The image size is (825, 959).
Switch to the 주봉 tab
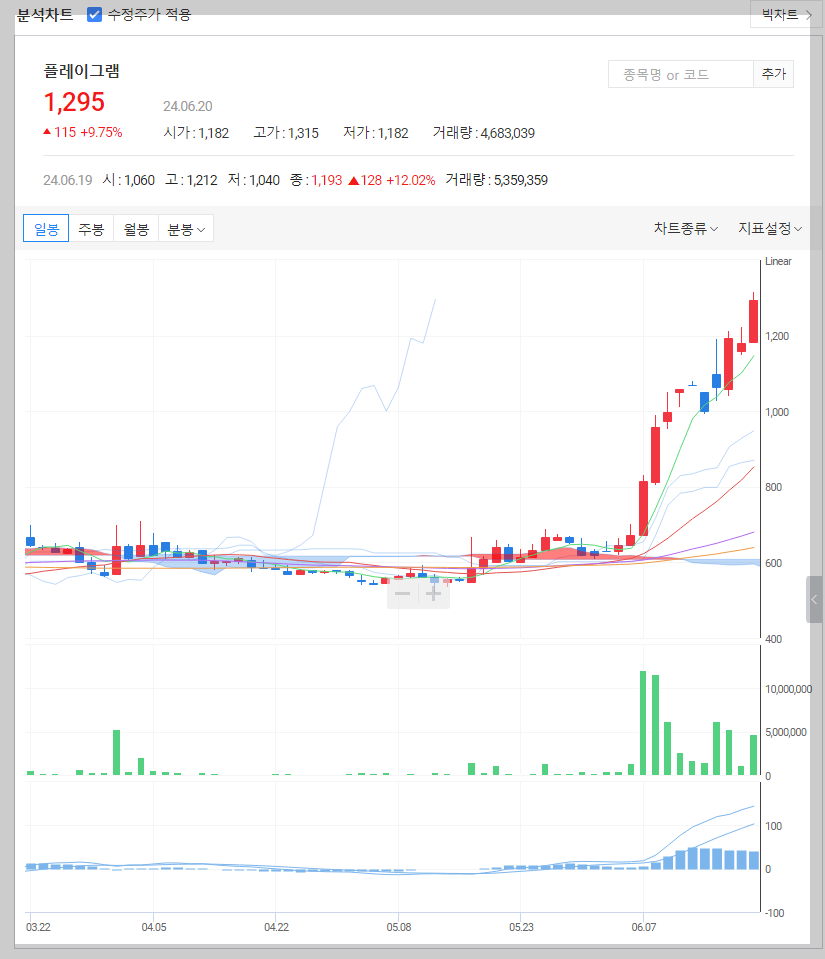(x=91, y=228)
